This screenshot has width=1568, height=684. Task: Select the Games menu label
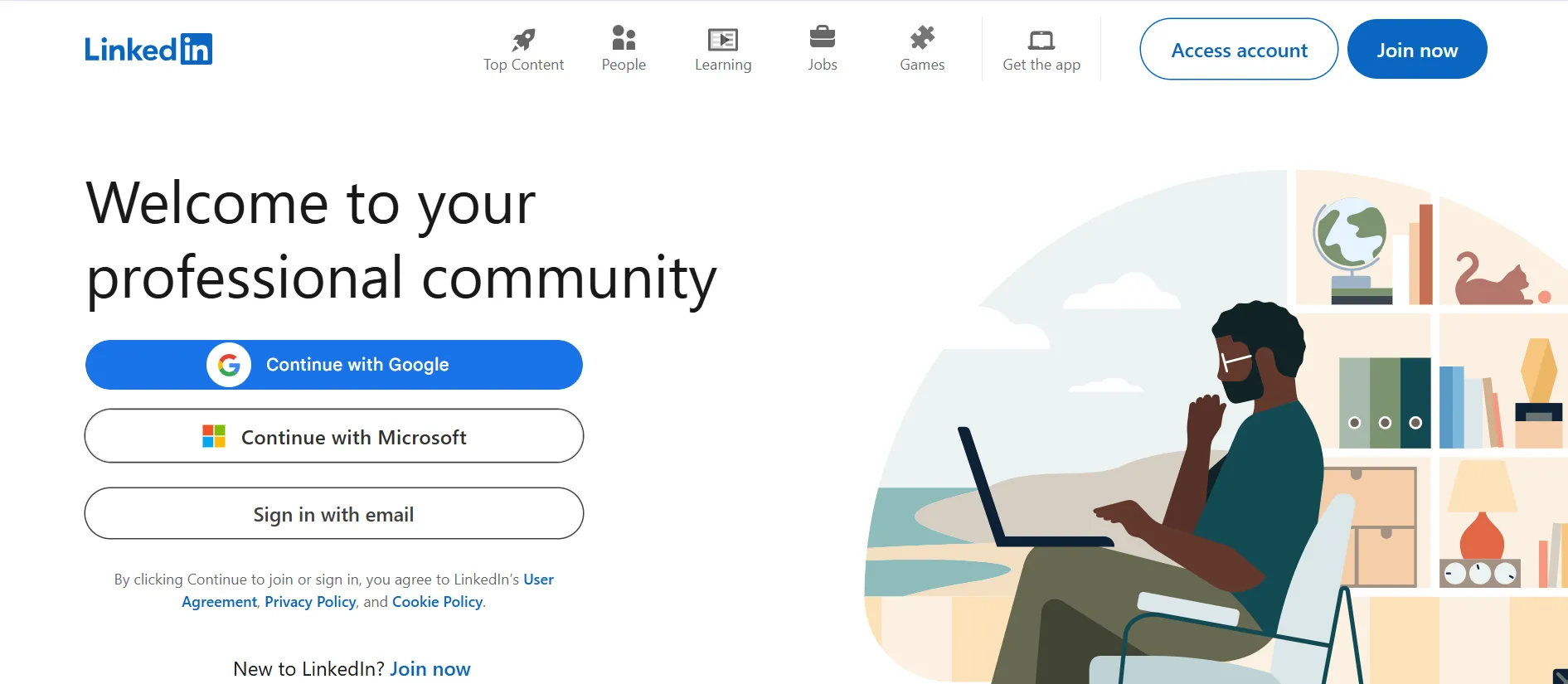pyautogui.click(x=922, y=65)
